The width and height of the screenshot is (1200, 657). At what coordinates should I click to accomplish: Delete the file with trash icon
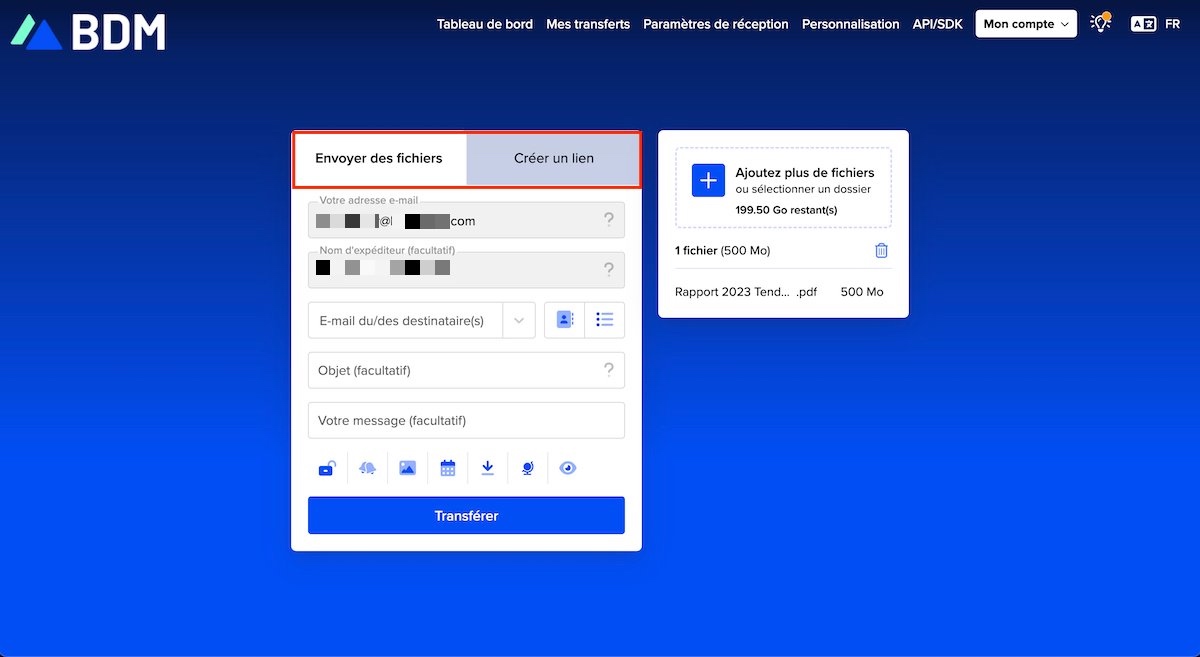(881, 251)
